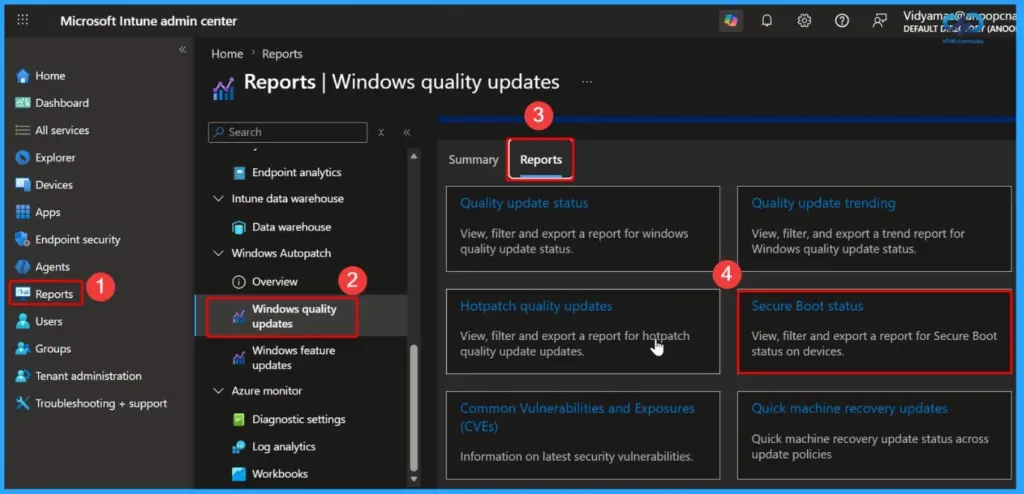
Task: Click the Log analytics icon
Action: click(239, 447)
